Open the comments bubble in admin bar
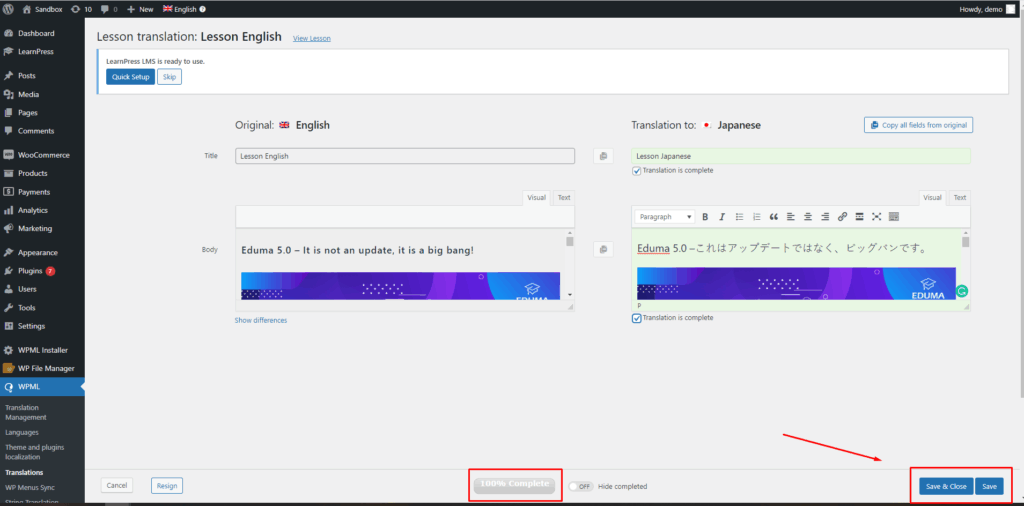 click(109, 9)
